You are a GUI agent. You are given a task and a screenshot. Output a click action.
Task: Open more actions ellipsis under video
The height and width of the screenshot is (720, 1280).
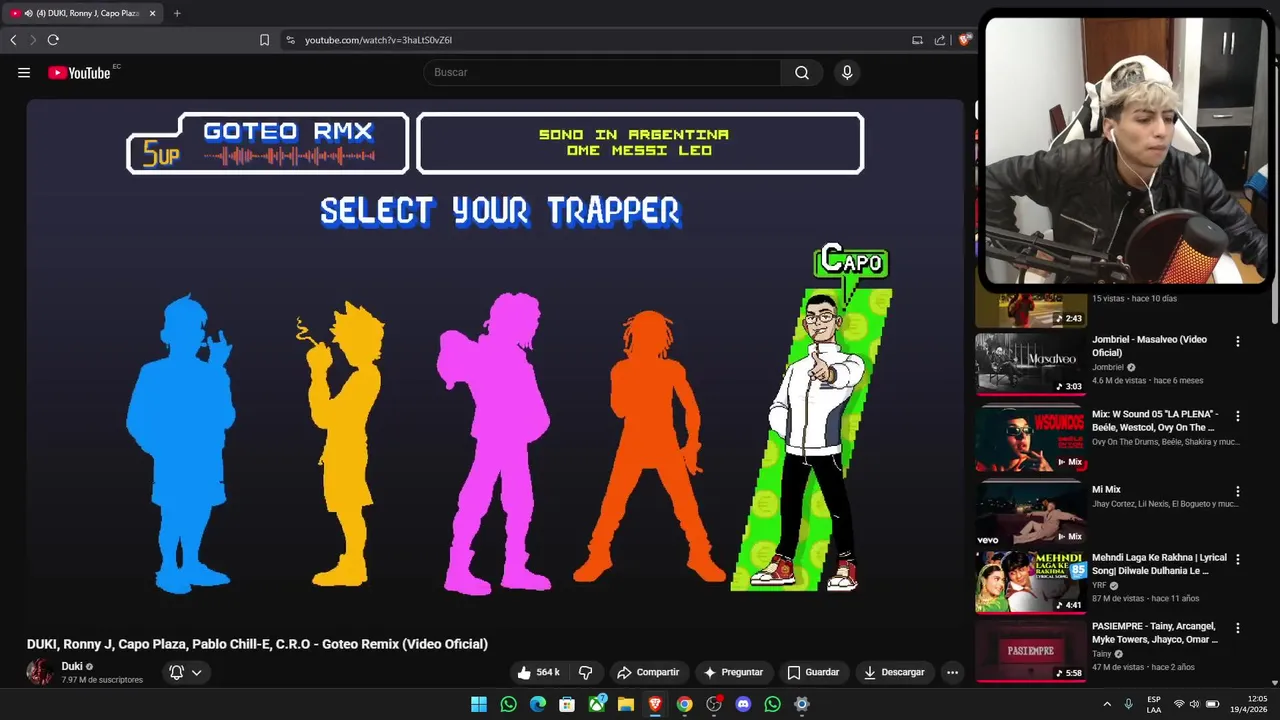click(952, 672)
